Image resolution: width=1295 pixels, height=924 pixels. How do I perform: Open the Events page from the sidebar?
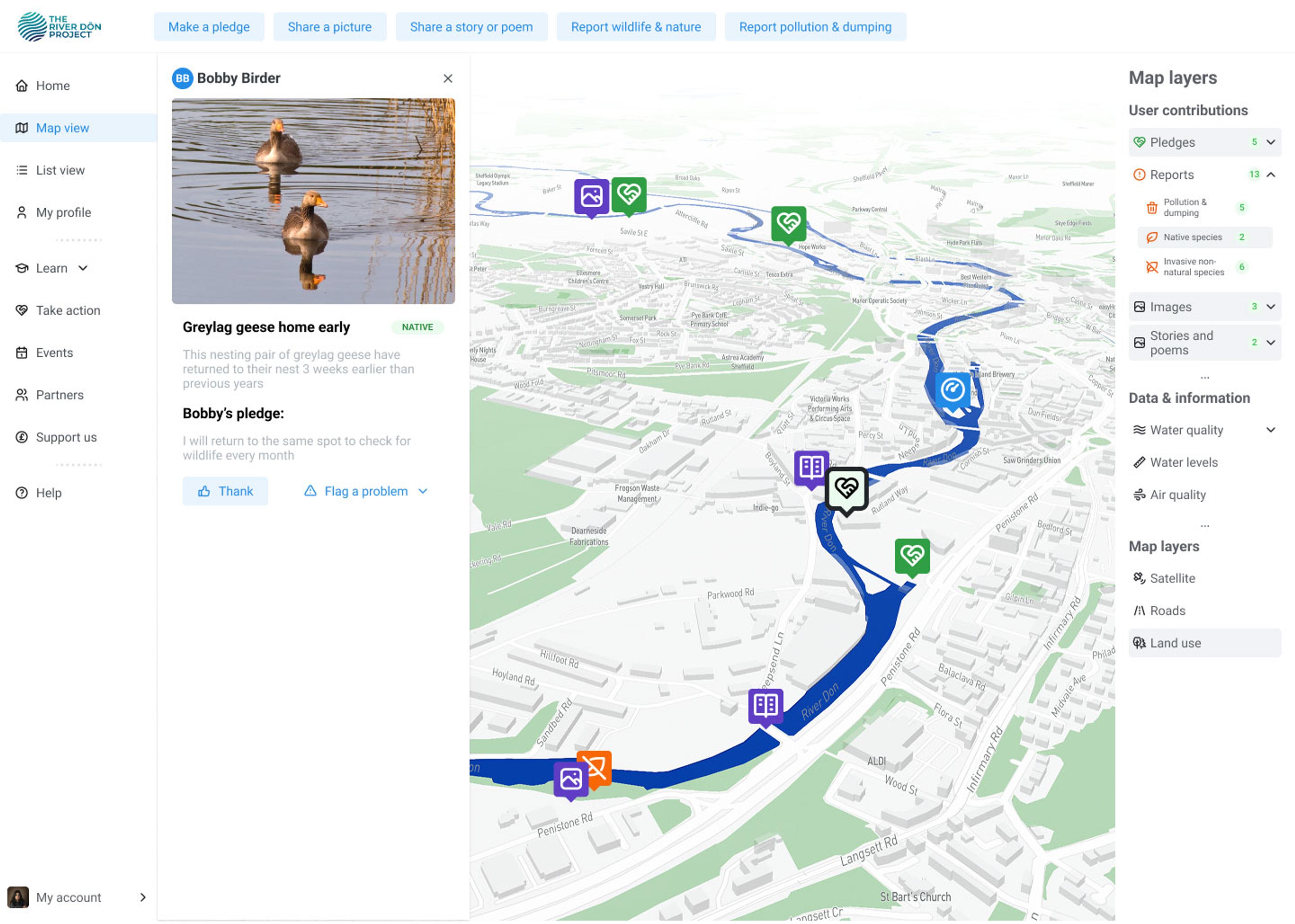54,353
